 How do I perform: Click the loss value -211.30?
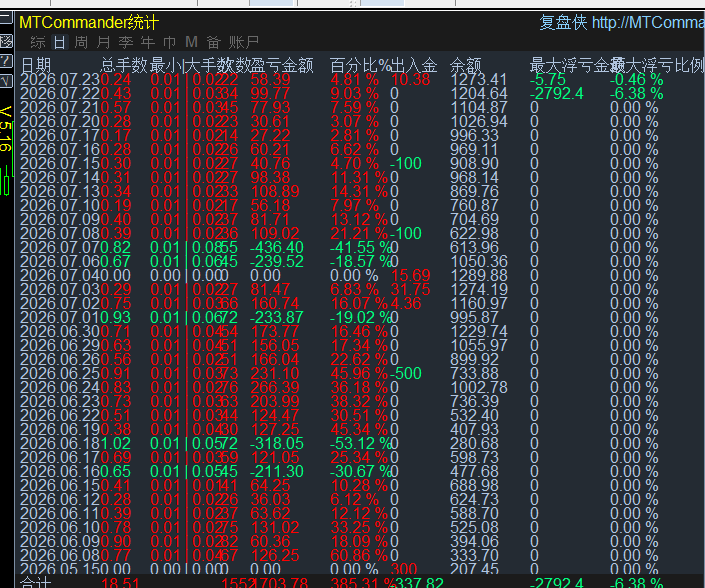[277, 471]
